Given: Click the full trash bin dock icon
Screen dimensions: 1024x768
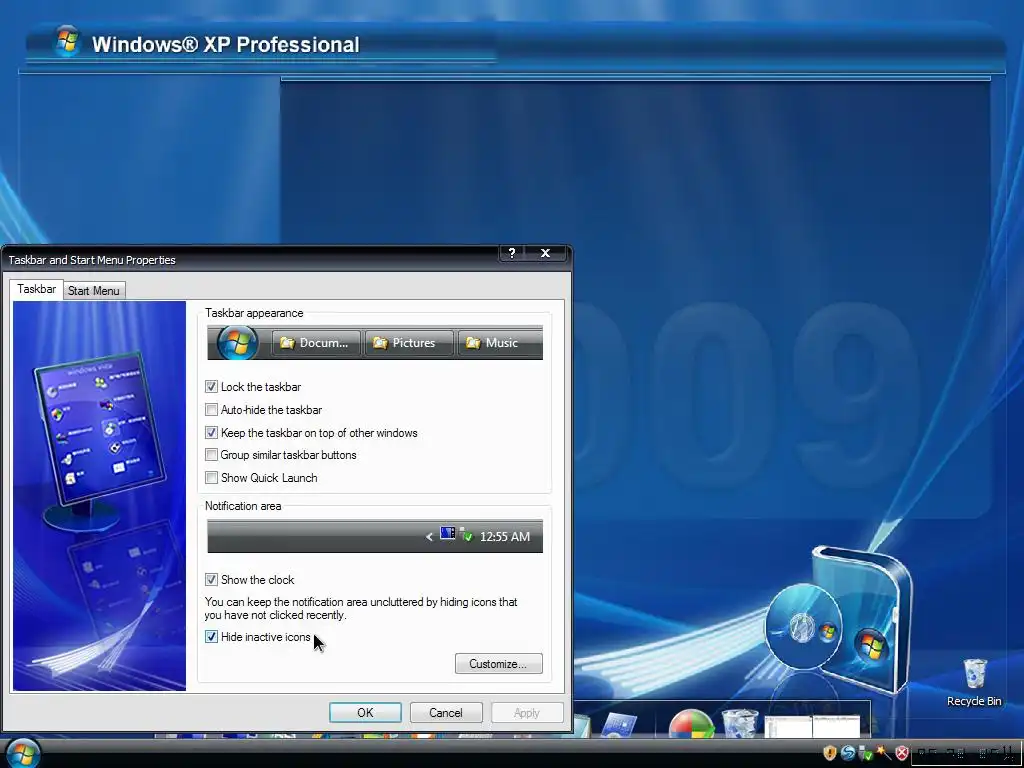Looking at the screenshot, I should (x=740, y=723).
